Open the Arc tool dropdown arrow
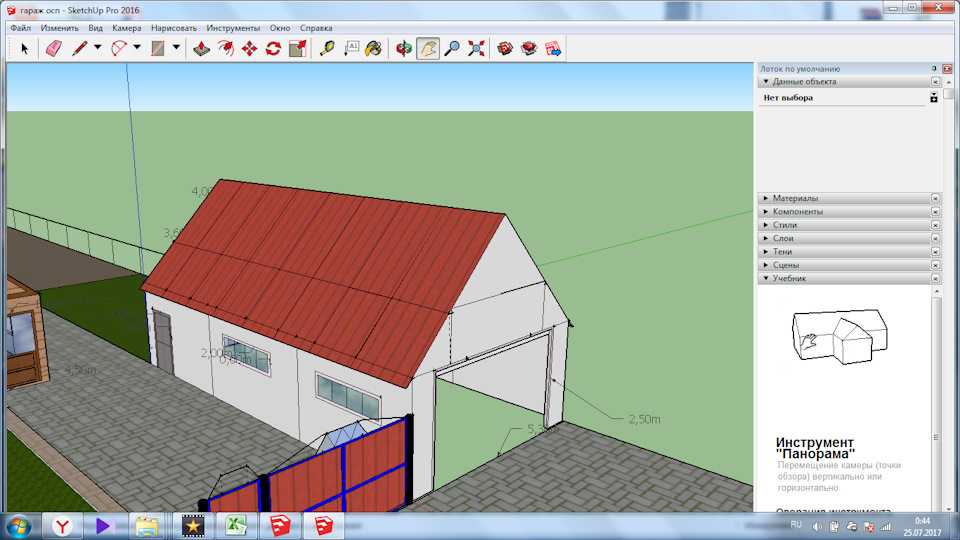The width and height of the screenshot is (960, 540). point(137,47)
